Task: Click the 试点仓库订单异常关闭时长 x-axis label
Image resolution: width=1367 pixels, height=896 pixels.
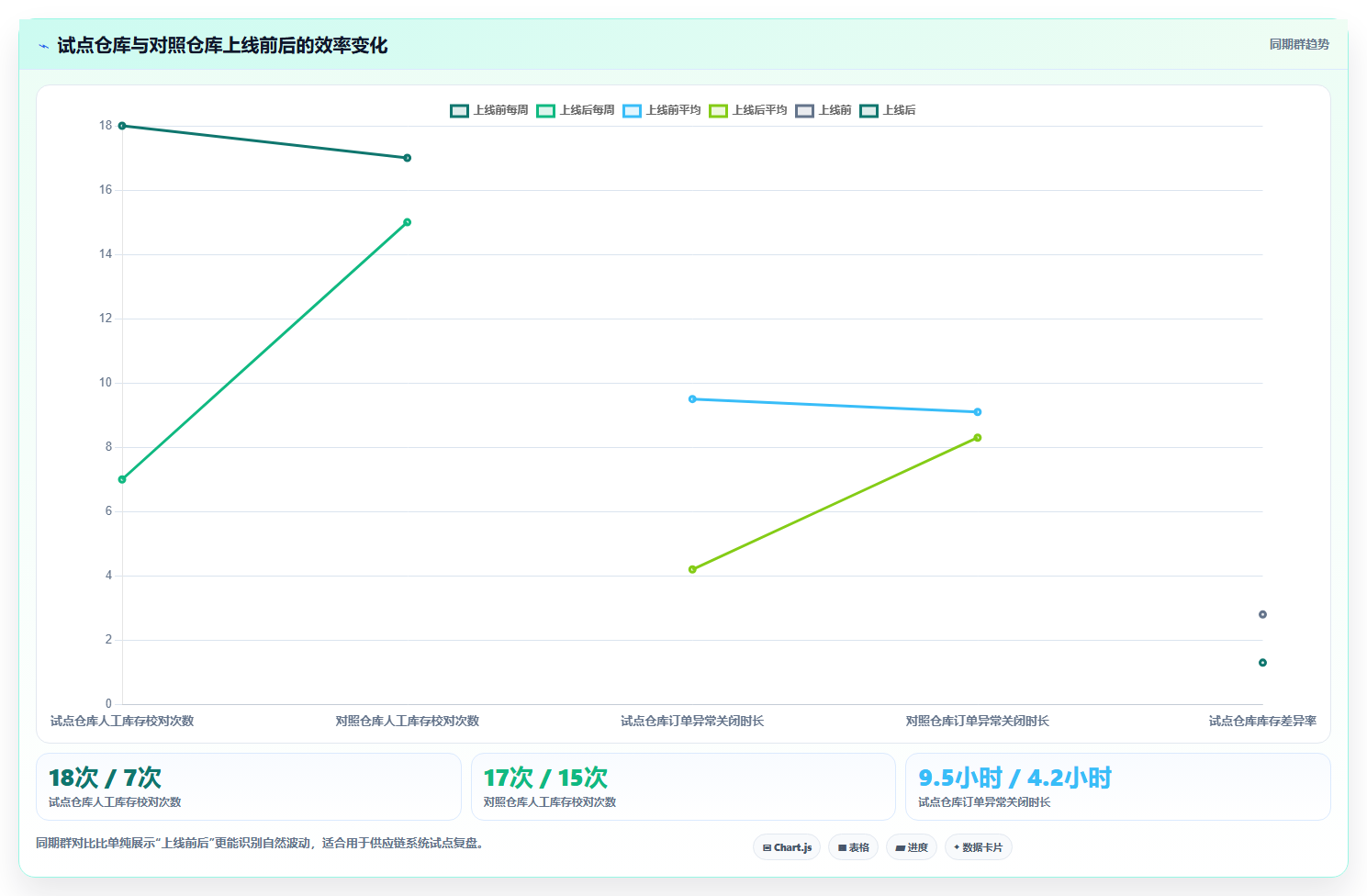Action: pyautogui.click(x=692, y=721)
